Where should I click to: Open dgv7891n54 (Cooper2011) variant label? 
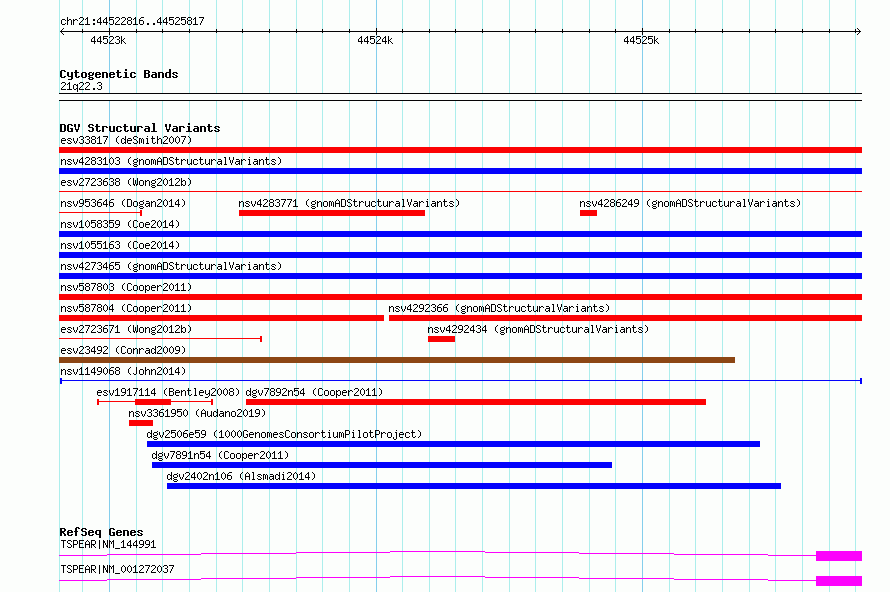tap(220, 455)
